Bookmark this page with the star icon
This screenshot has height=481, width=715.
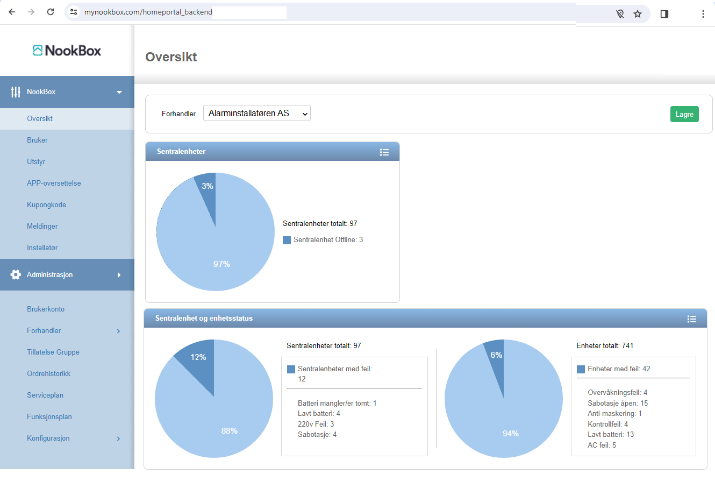tap(637, 14)
